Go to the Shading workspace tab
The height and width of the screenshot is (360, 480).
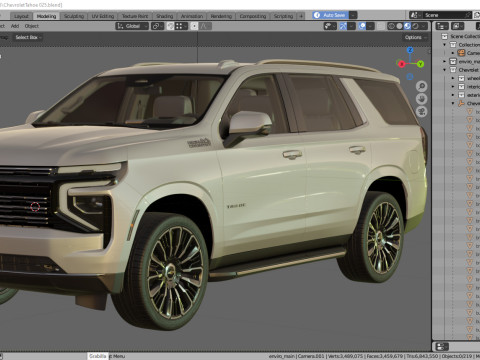coord(165,16)
